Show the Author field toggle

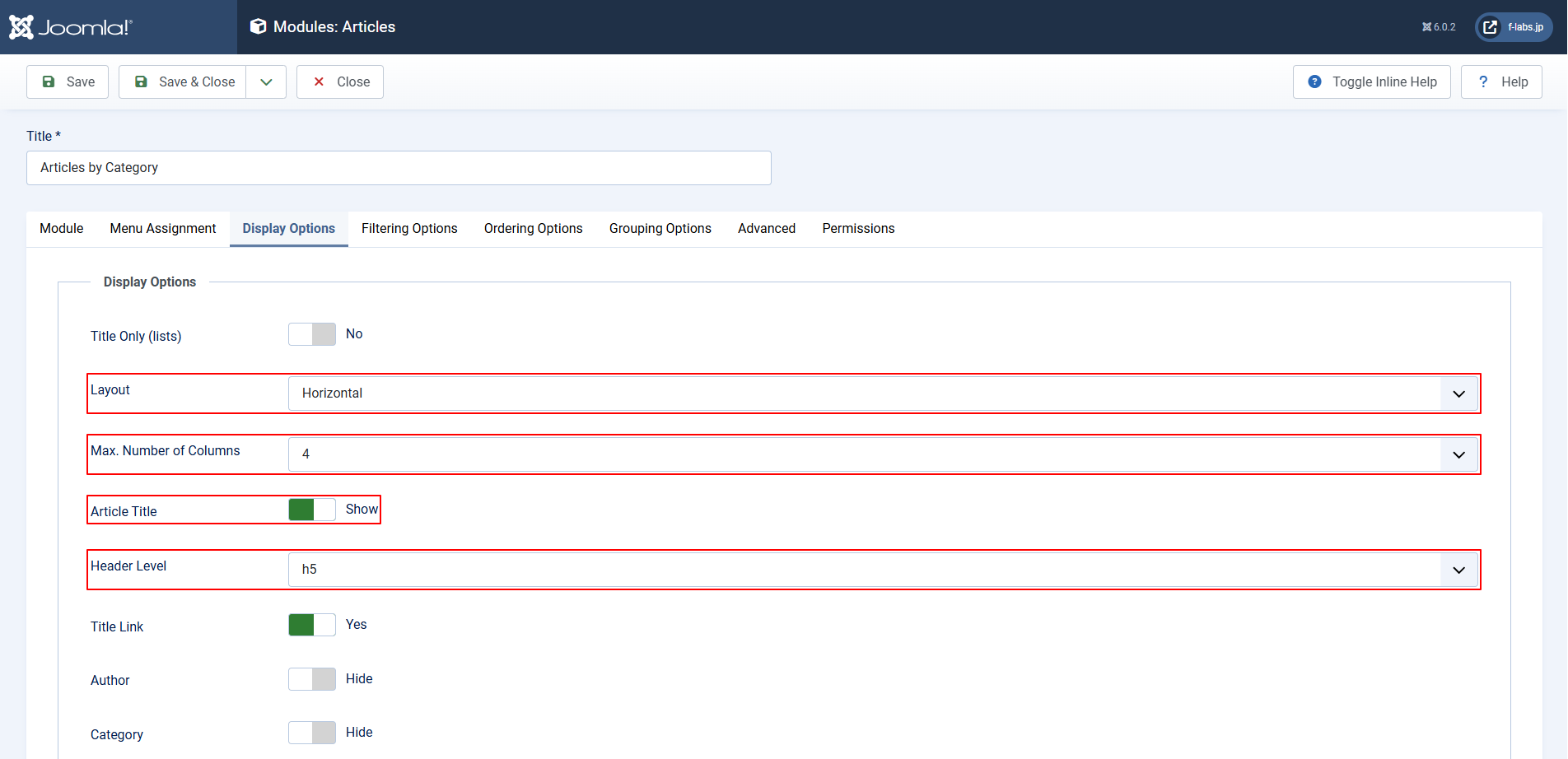[311, 678]
